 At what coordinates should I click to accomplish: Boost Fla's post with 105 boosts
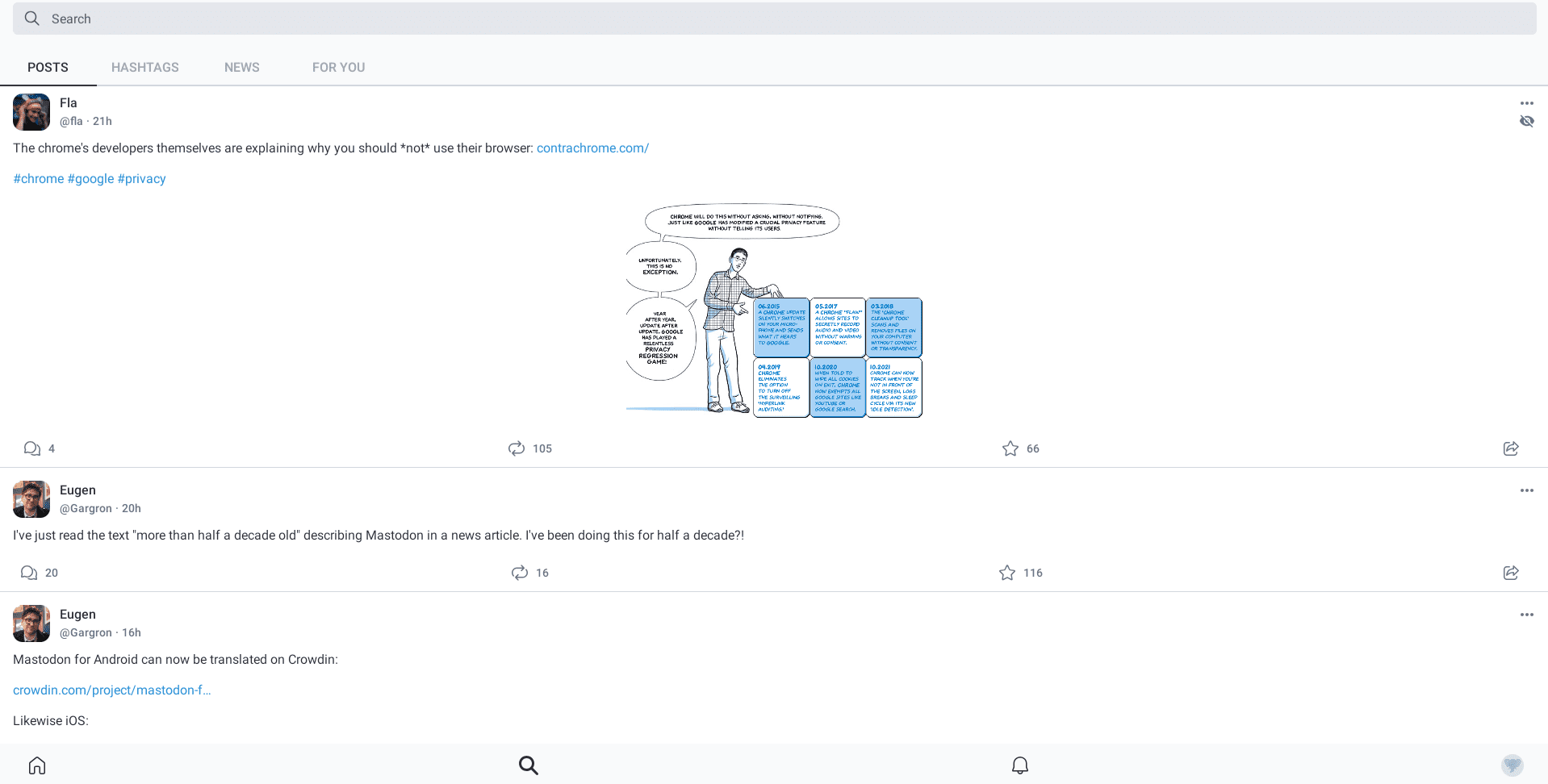coord(529,448)
